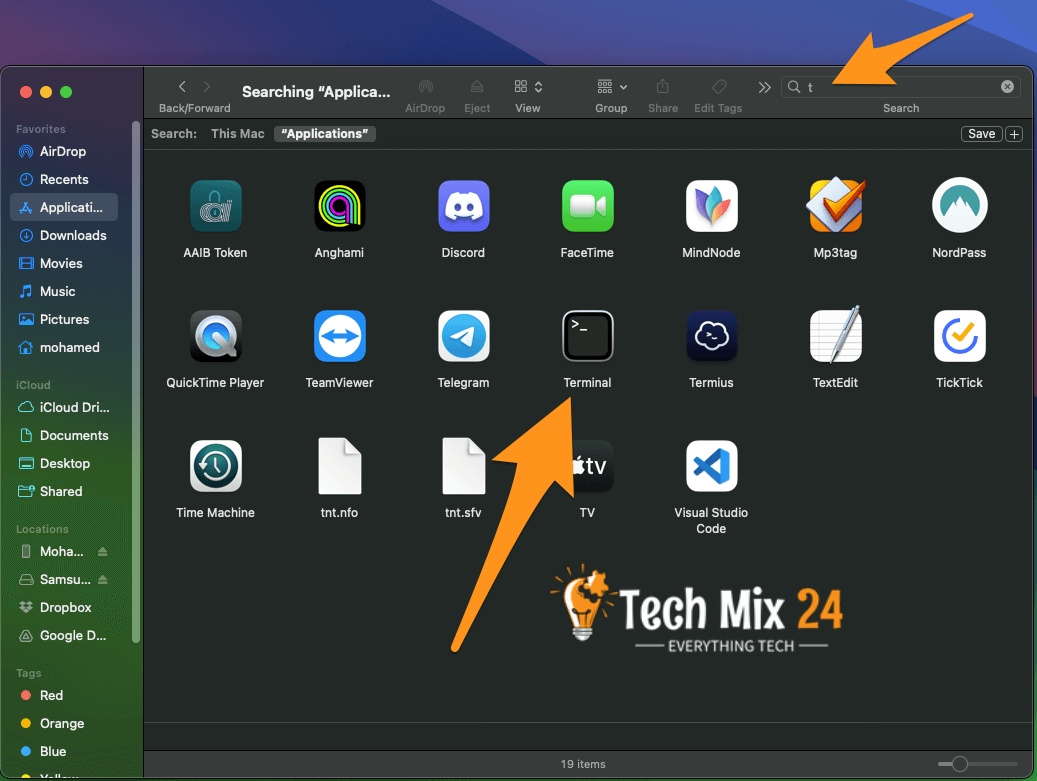Image resolution: width=1037 pixels, height=781 pixels.
Task: Switch search scope to This Mac
Action: [237, 134]
